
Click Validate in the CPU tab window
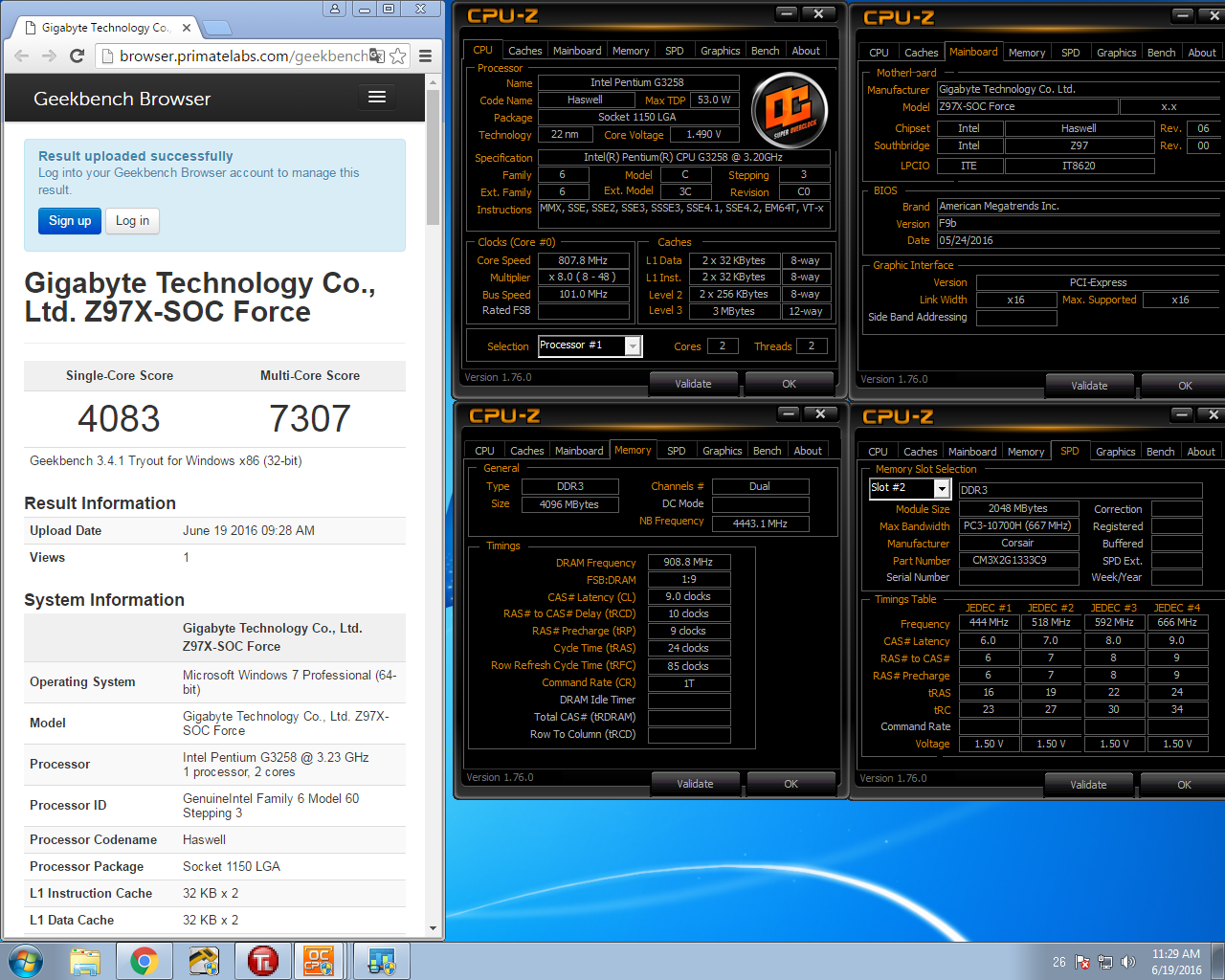pos(693,384)
